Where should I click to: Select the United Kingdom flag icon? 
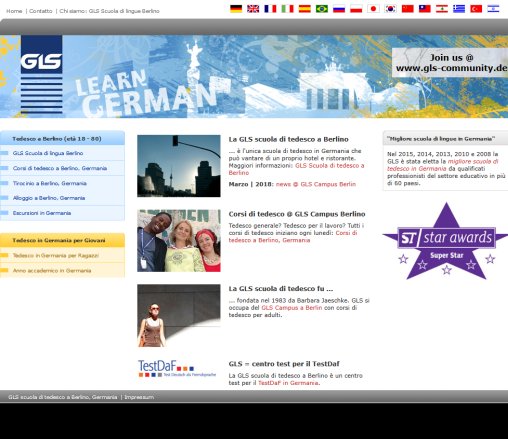point(253,9)
